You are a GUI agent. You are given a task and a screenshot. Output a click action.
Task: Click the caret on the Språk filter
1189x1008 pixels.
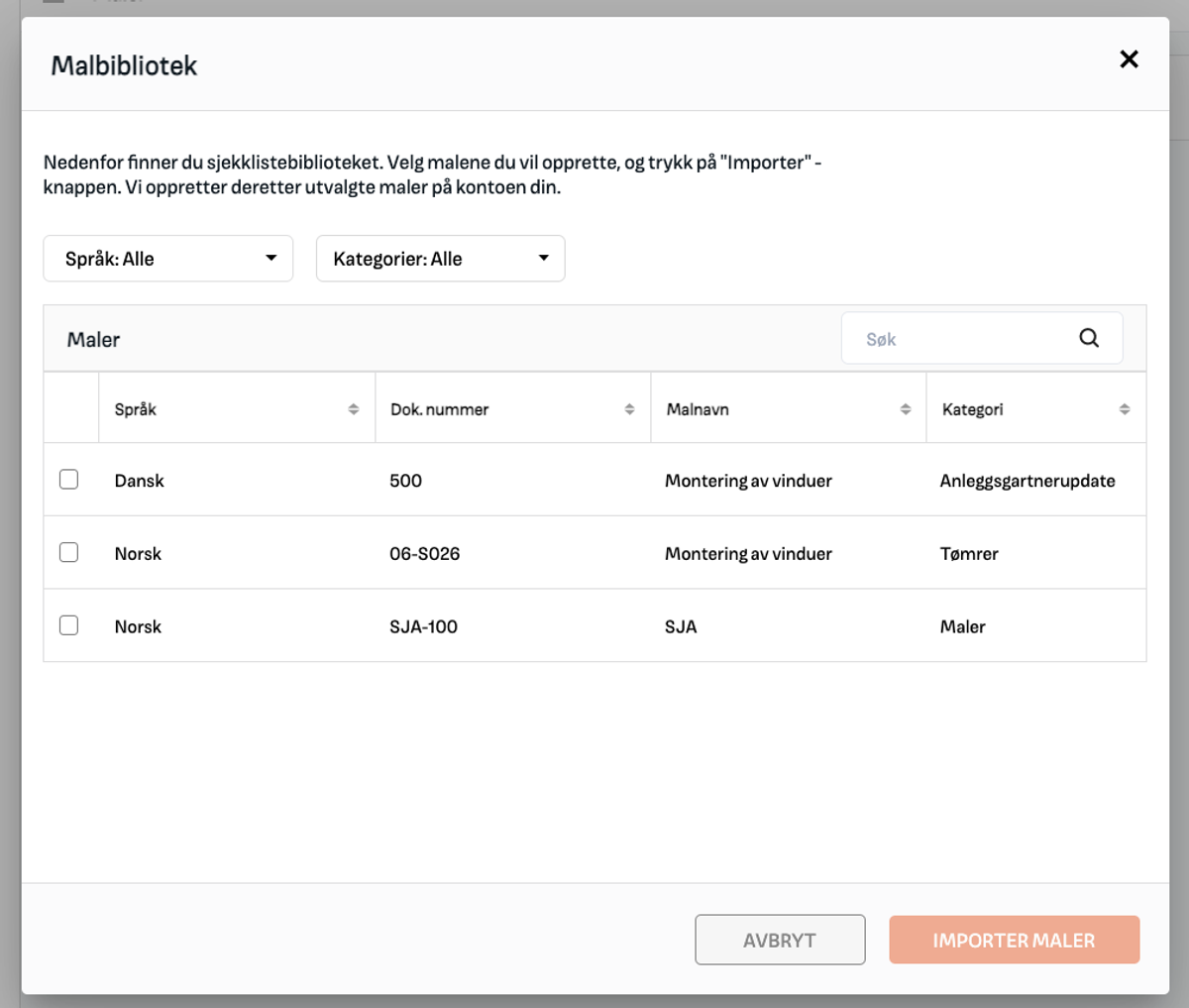[270, 259]
